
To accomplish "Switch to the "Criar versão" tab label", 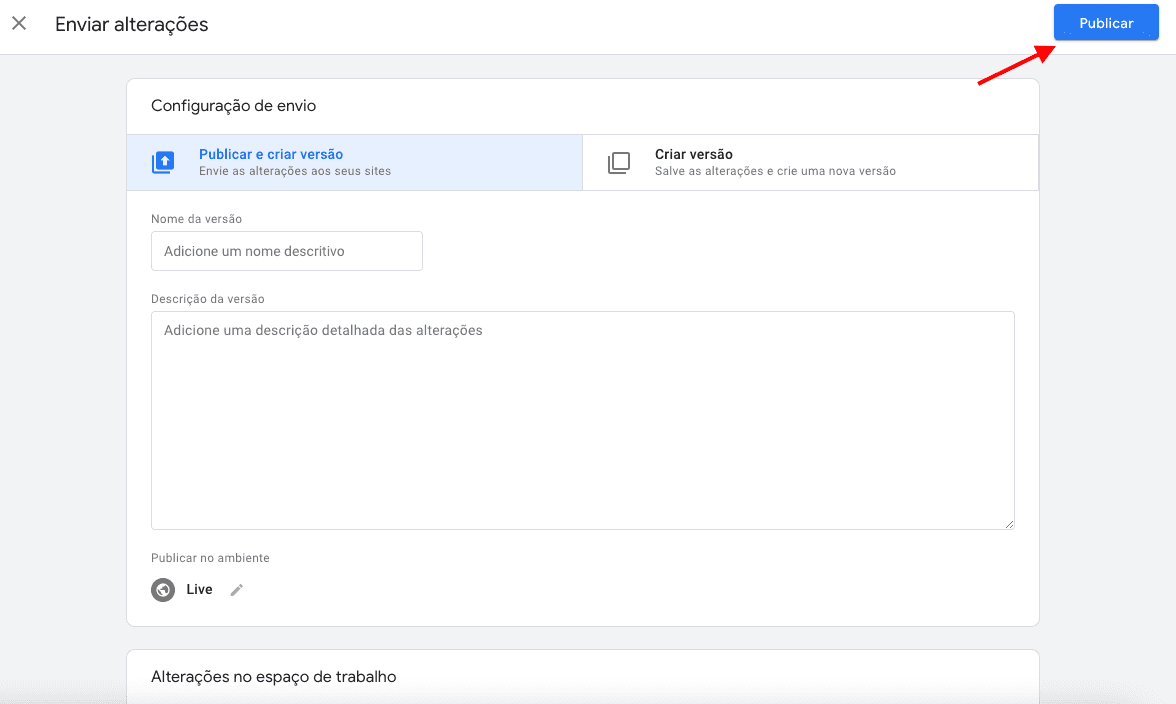I will (693, 154).
